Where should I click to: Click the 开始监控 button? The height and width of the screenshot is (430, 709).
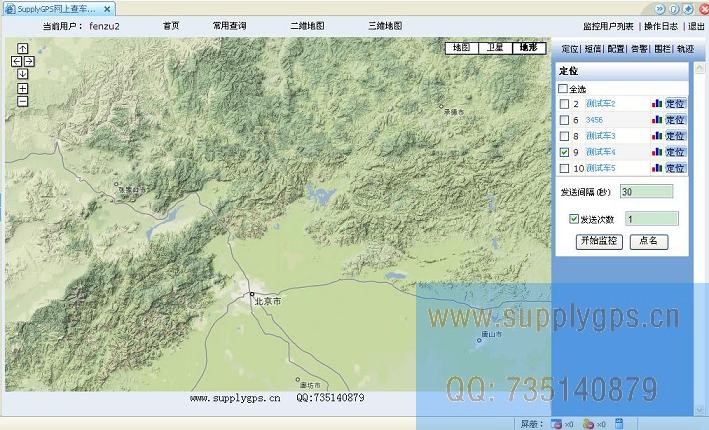599,241
